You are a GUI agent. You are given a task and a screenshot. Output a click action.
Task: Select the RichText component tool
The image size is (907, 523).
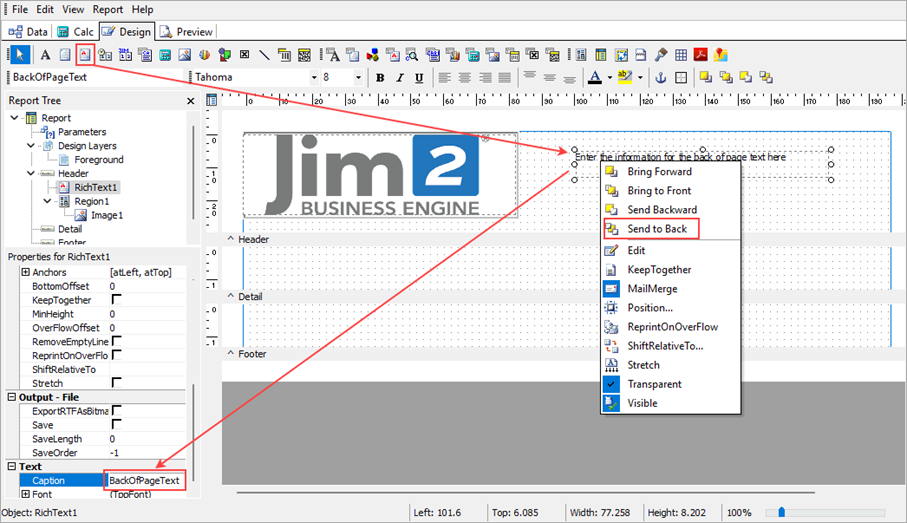click(85, 54)
